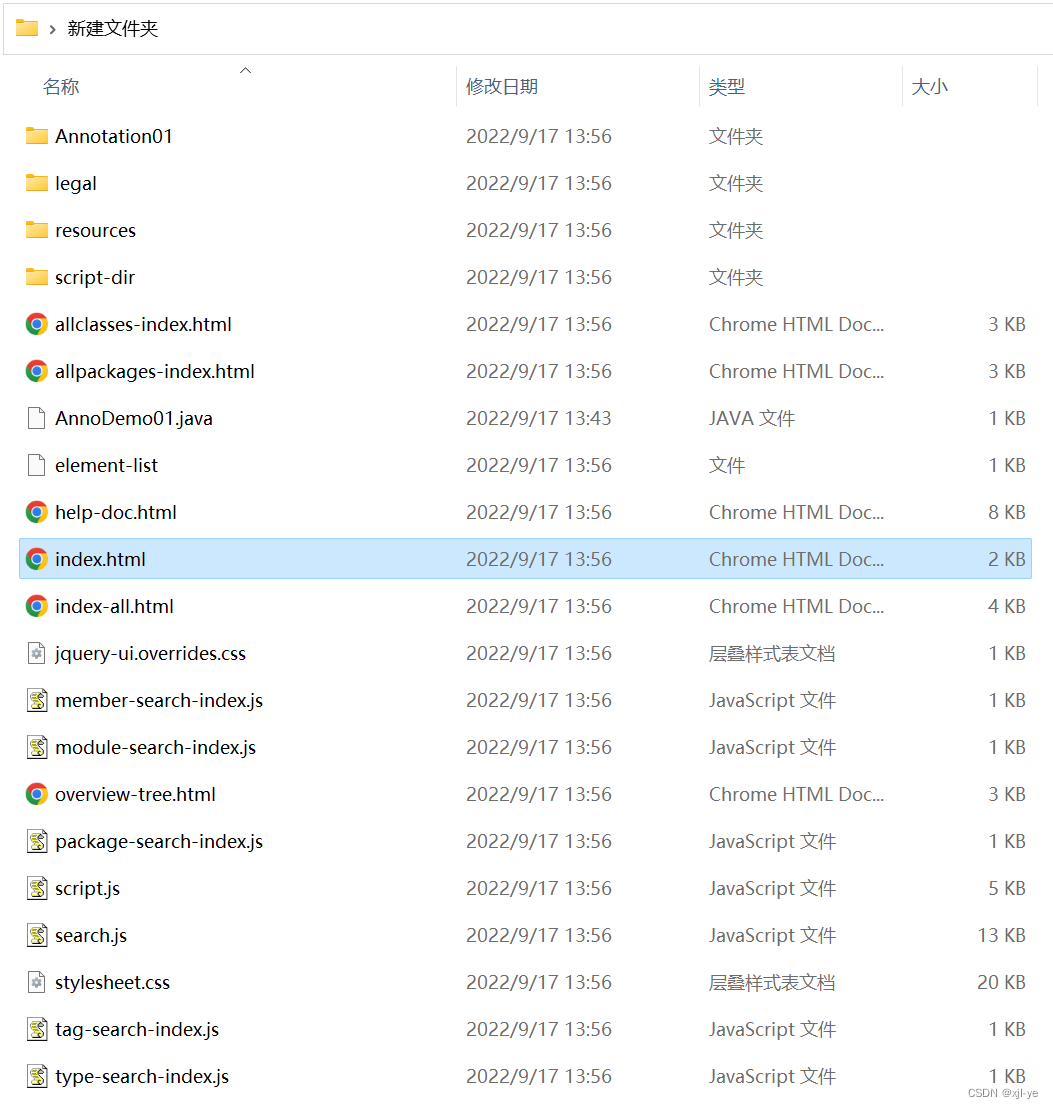Click Chrome icon of allclasses-index.html
The width and height of the screenshot is (1053, 1109).
coord(37,324)
